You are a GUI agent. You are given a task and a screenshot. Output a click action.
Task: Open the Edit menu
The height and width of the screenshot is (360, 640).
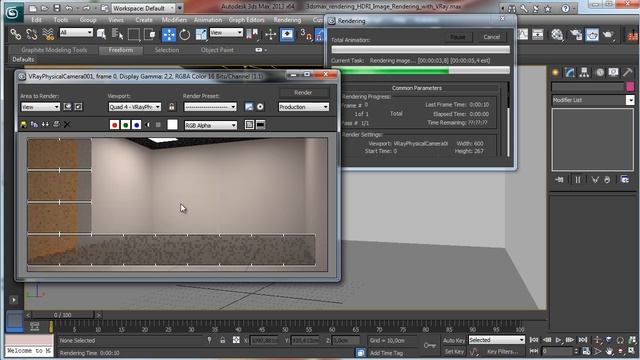click(x=36, y=20)
